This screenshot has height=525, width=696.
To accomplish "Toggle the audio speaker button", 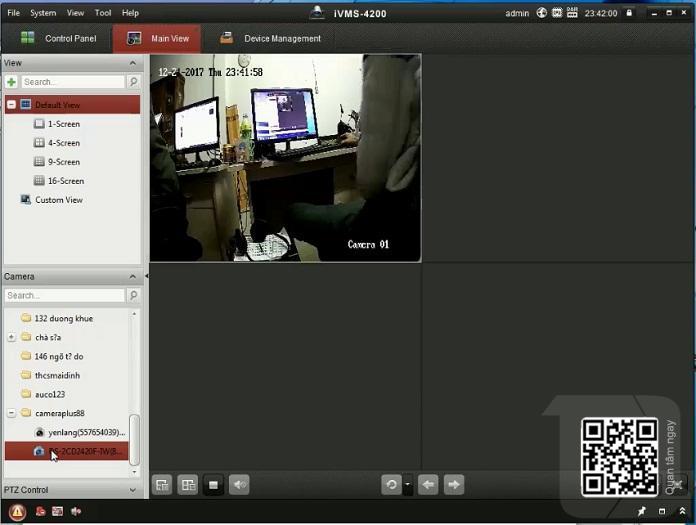I will coord(239,485).
